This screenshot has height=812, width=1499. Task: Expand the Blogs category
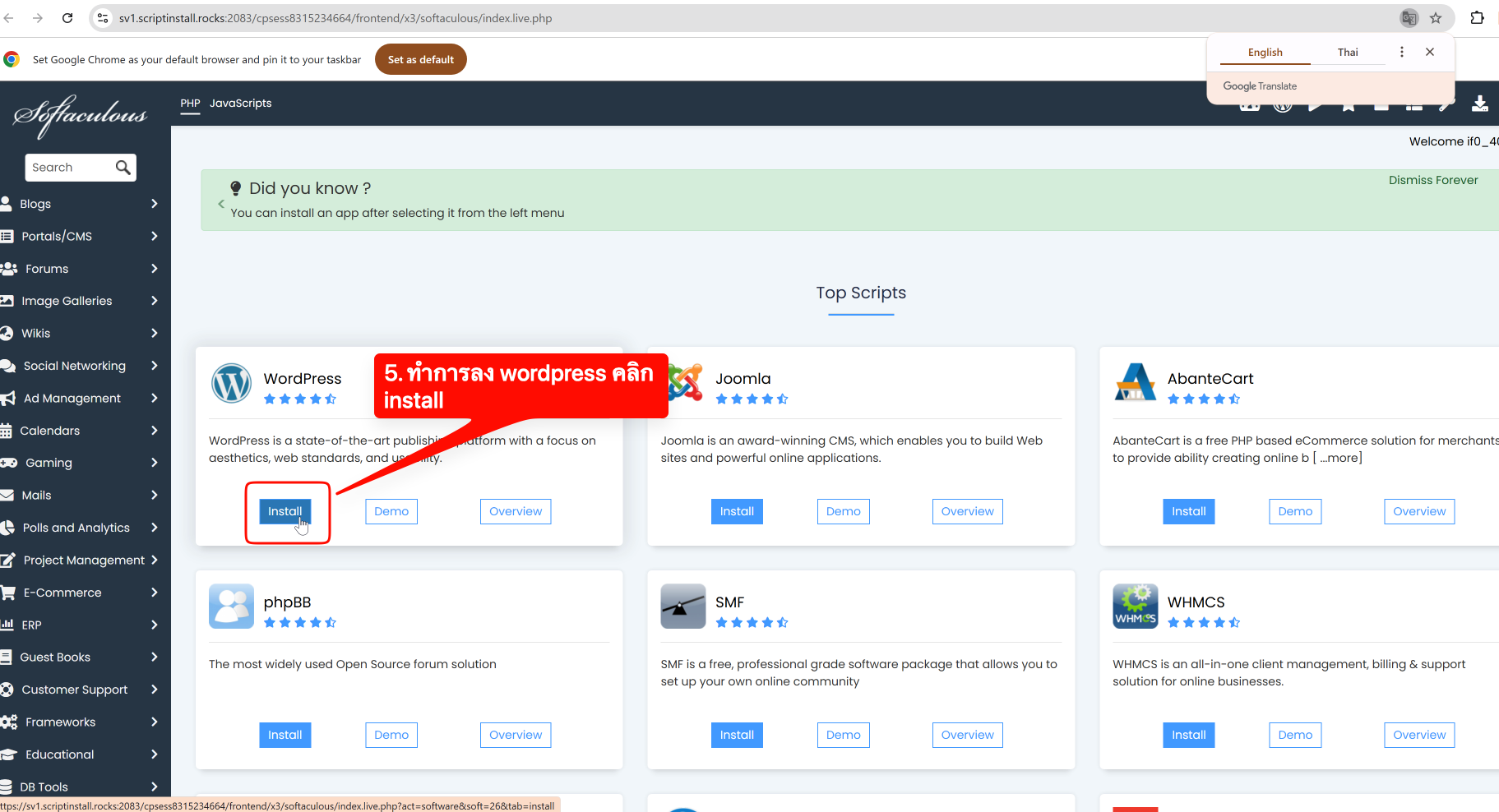pyautogui.click(x=154, y=204)
